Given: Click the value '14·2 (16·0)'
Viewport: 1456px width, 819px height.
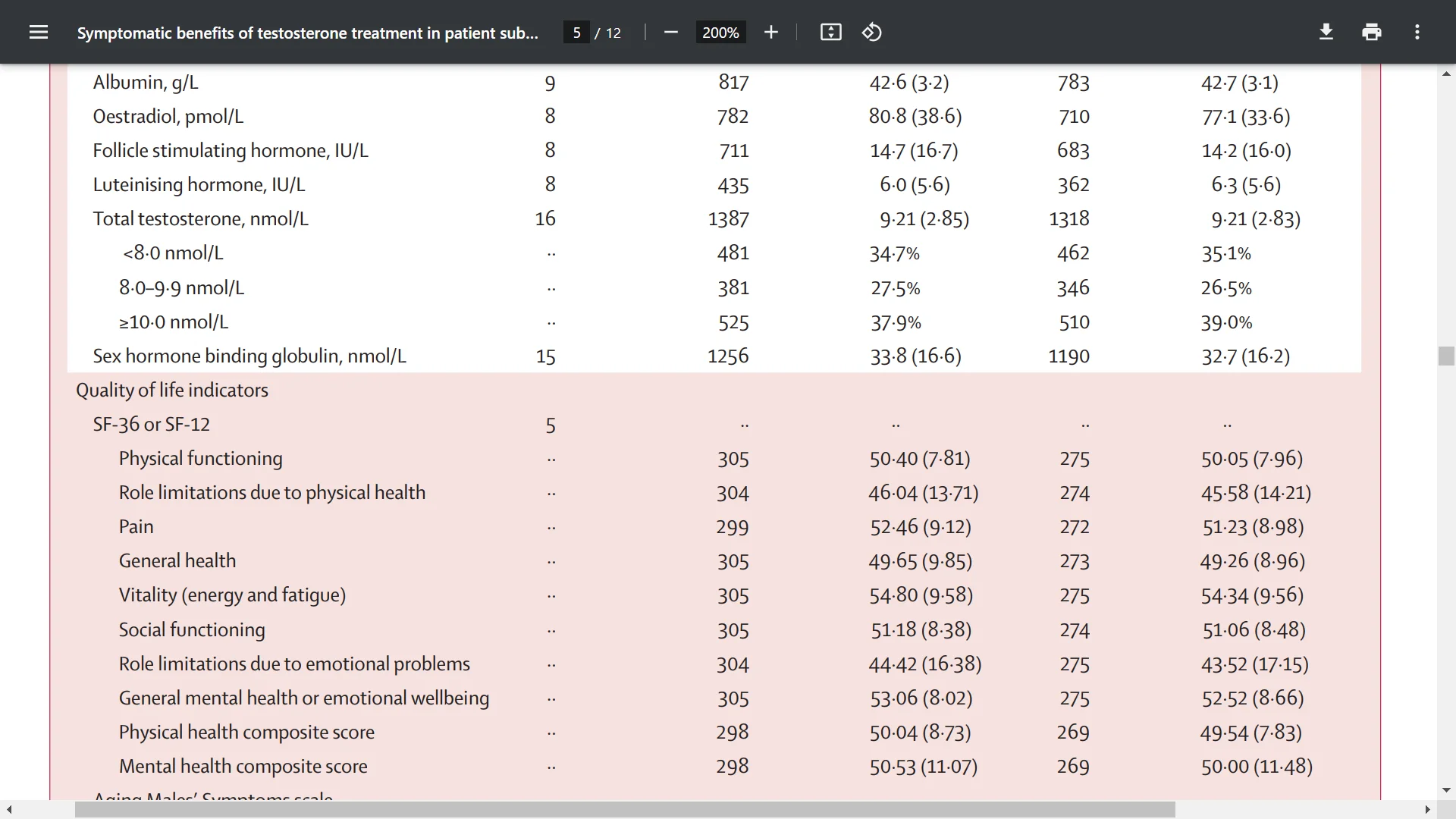Looking at the screenshot, I should click(1247, 151).
